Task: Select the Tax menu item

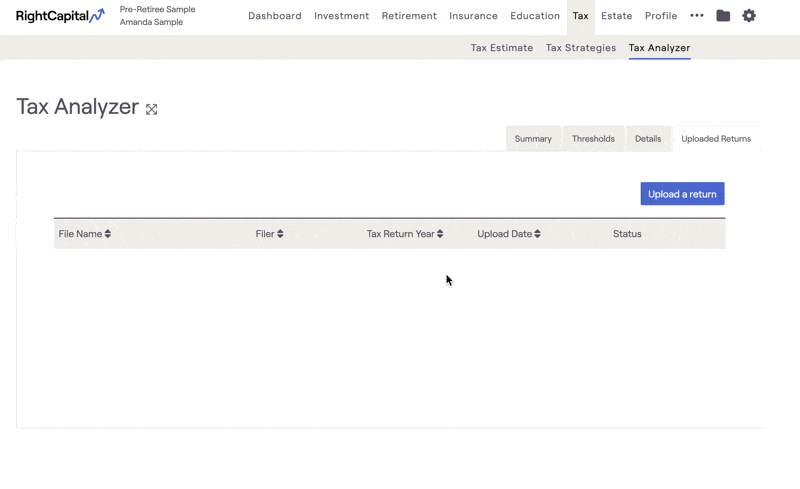Action: pyautogui.click(x=580, y=16)
